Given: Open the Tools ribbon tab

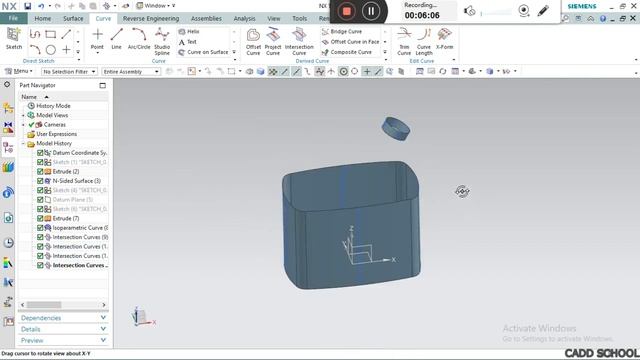Looking at the screenshot, I should pos(299,18).
